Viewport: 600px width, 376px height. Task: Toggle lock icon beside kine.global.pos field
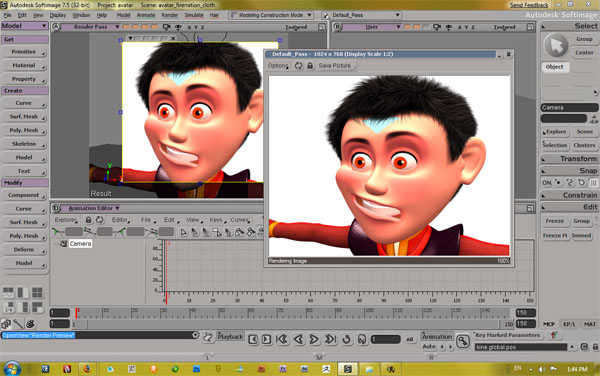pos(595,347)
